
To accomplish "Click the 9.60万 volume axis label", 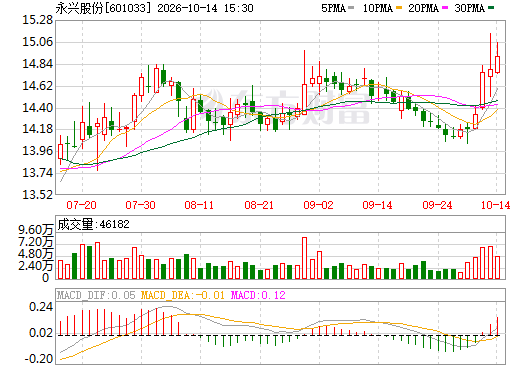I will click(x=36, y=230).
